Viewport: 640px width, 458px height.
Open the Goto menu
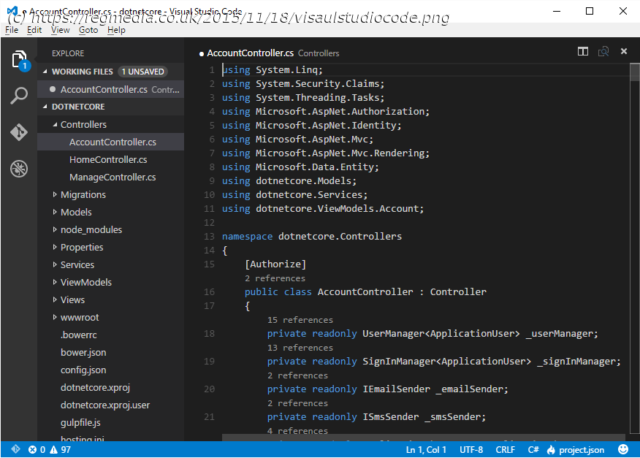click(x=88, y=30)
